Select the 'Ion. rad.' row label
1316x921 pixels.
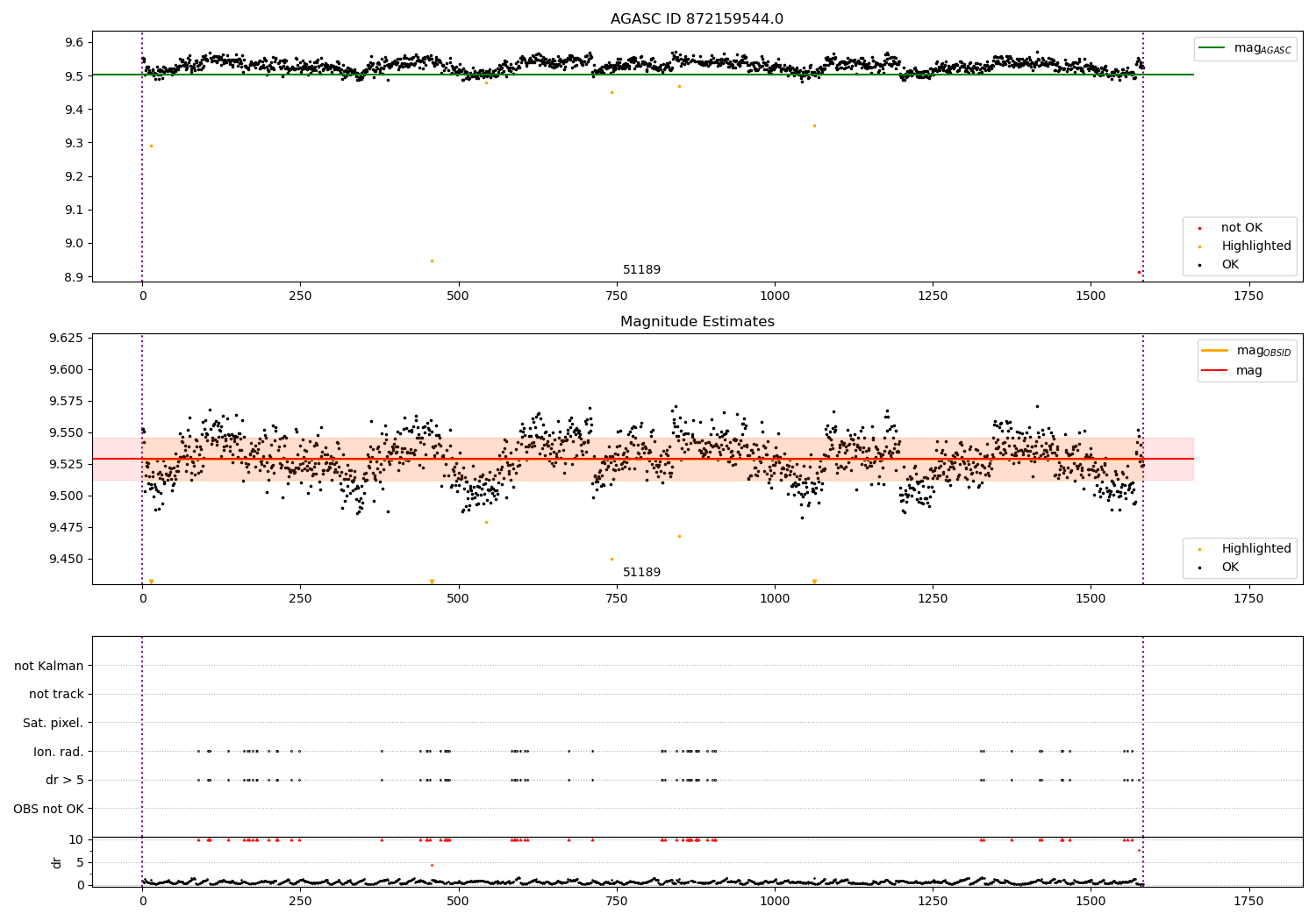[x=59, y=752]
